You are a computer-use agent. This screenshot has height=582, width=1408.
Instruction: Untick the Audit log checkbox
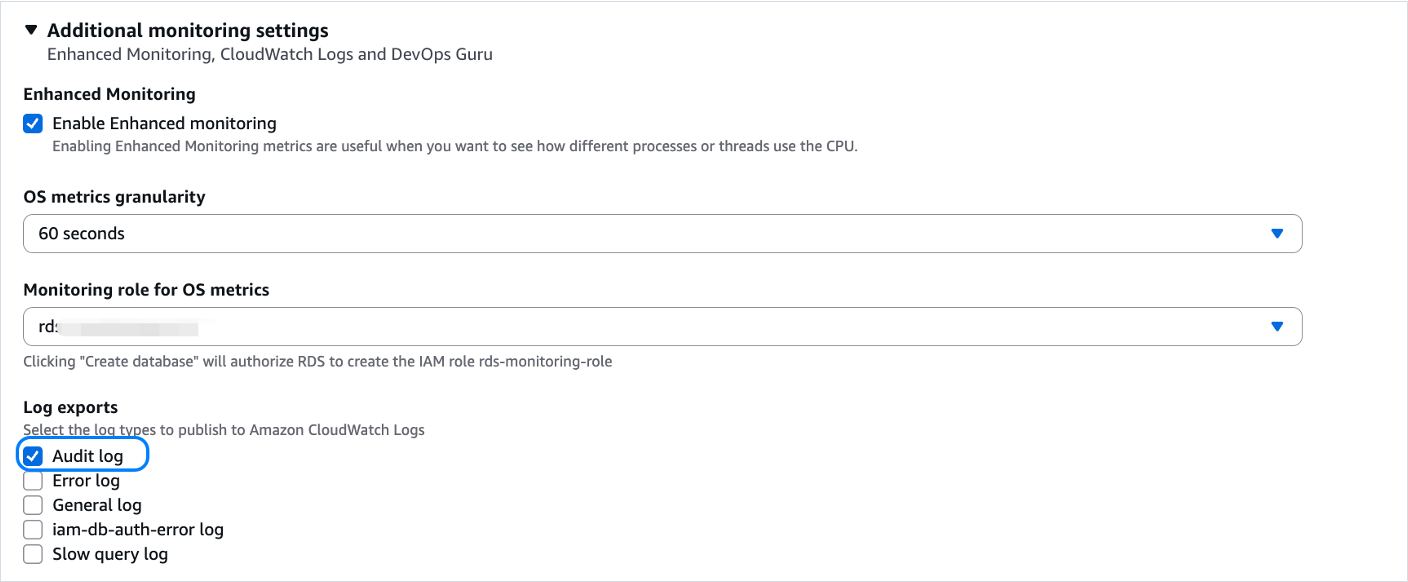pos(33,456)
